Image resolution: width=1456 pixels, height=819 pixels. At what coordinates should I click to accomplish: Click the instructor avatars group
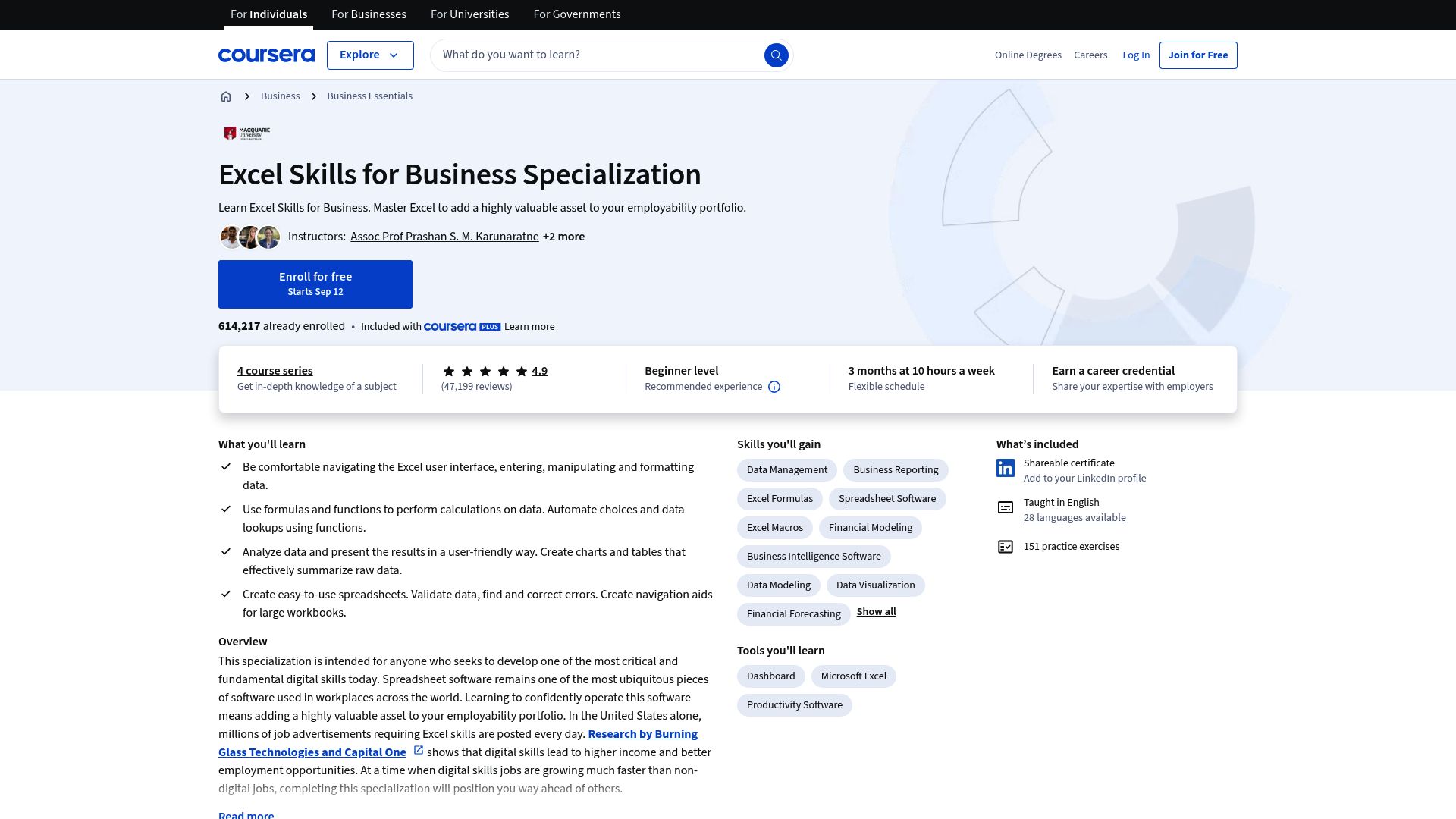click(249, 237)
